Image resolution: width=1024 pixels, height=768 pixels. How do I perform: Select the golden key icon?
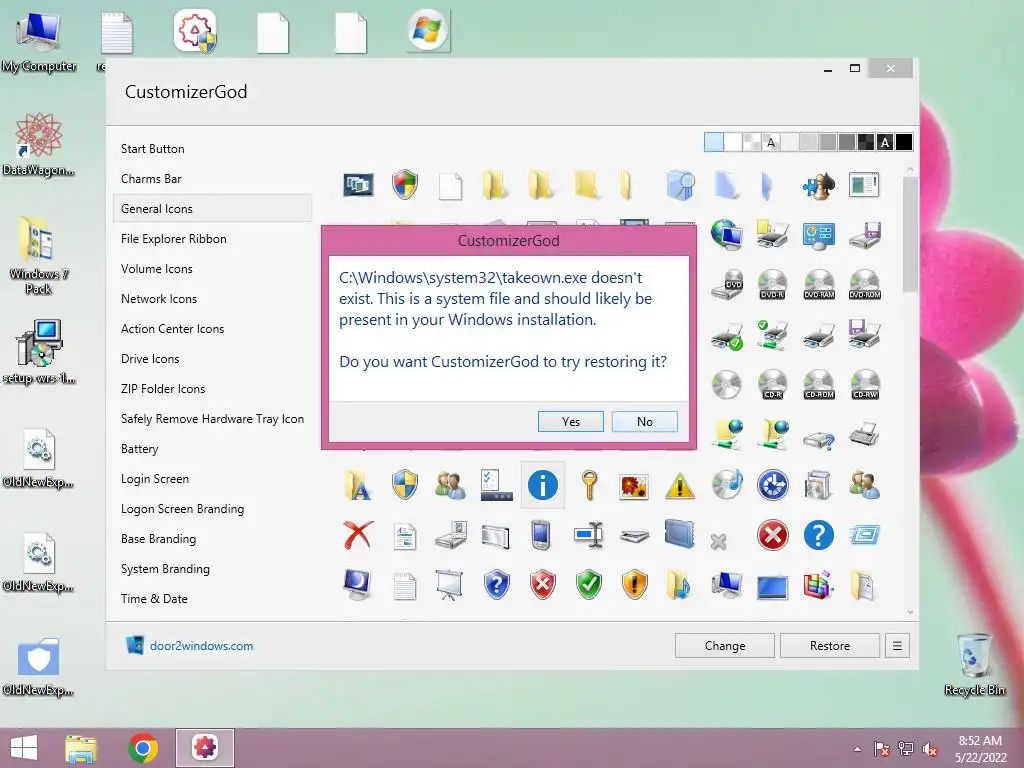(589, 485)
